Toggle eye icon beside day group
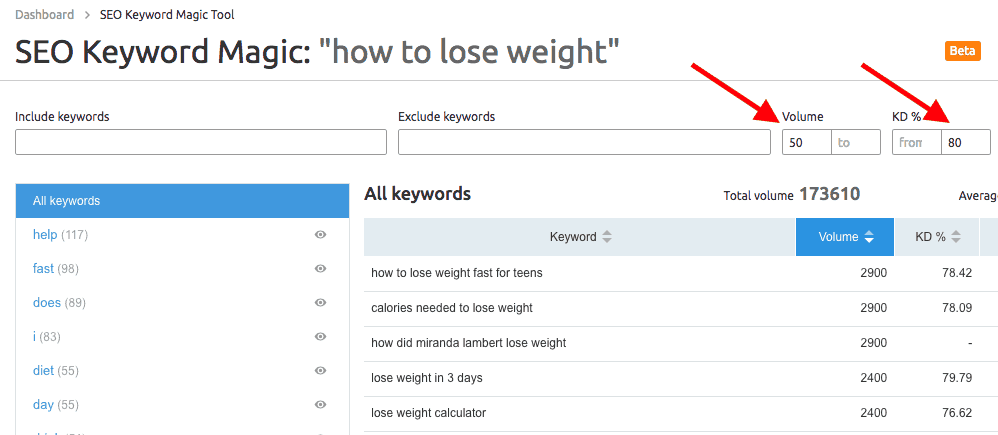The image size is (998, 435). 320,405
